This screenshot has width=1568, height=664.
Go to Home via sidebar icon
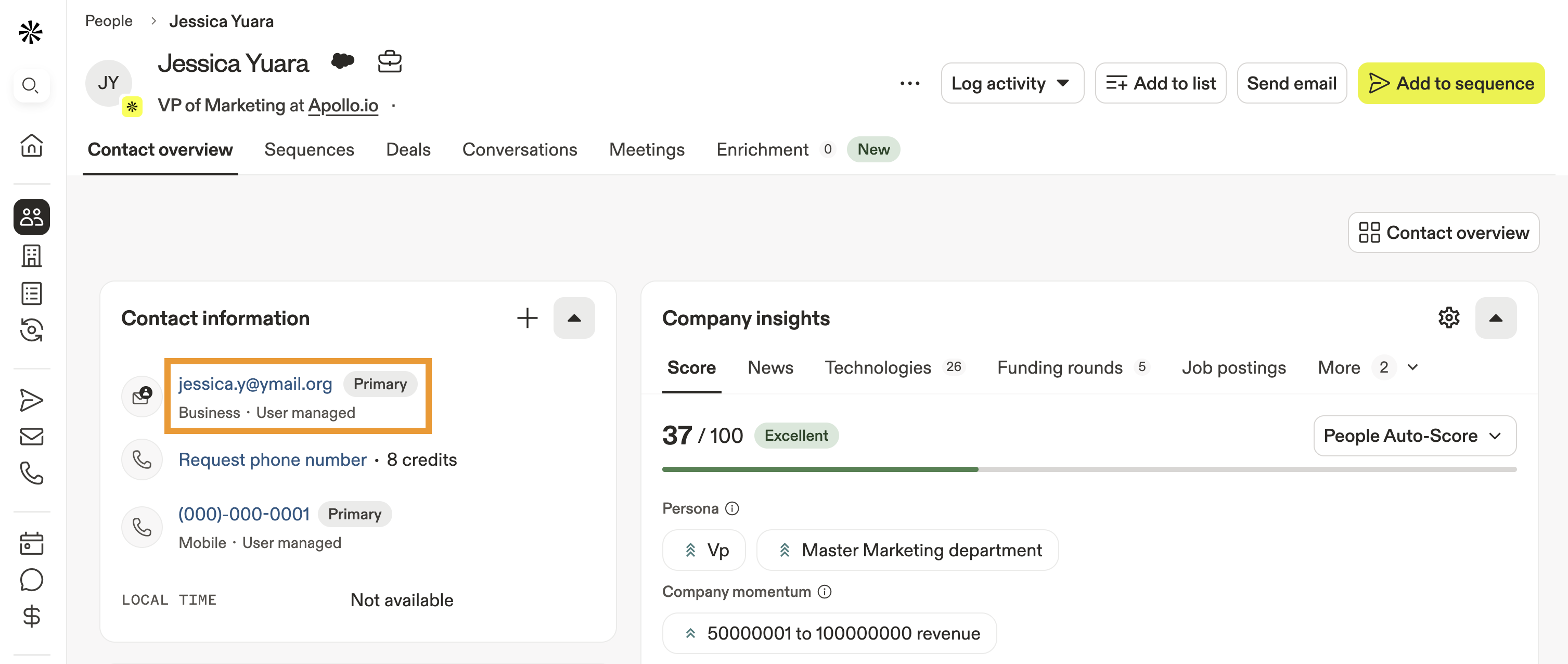[32, 145]
